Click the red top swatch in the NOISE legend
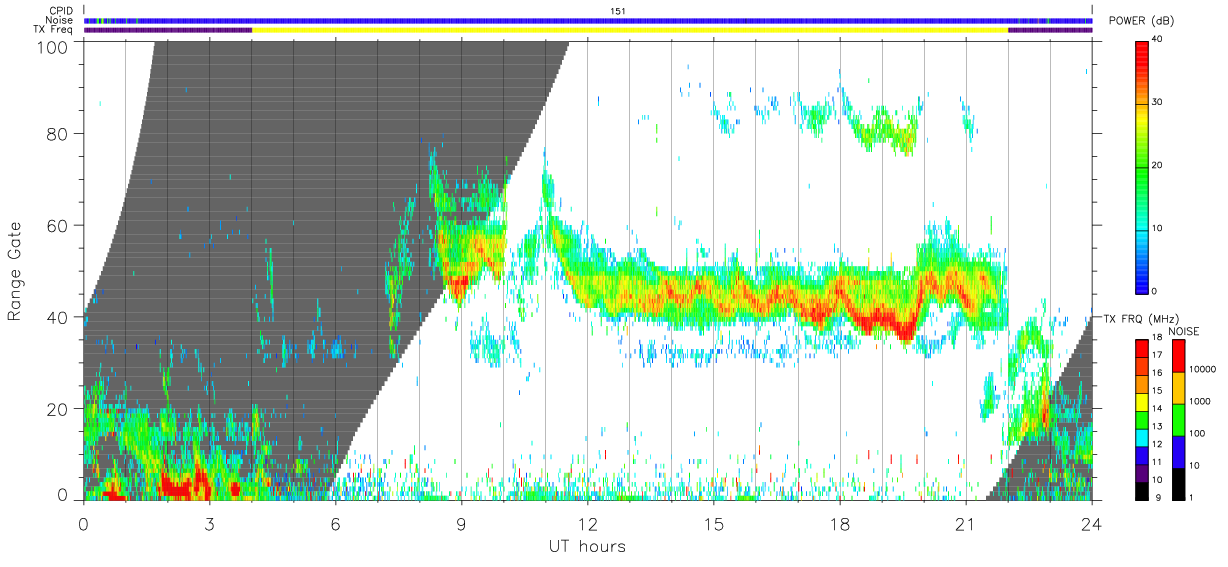This screenshot has width=1228, height=567. click(x=1178, y=356)
